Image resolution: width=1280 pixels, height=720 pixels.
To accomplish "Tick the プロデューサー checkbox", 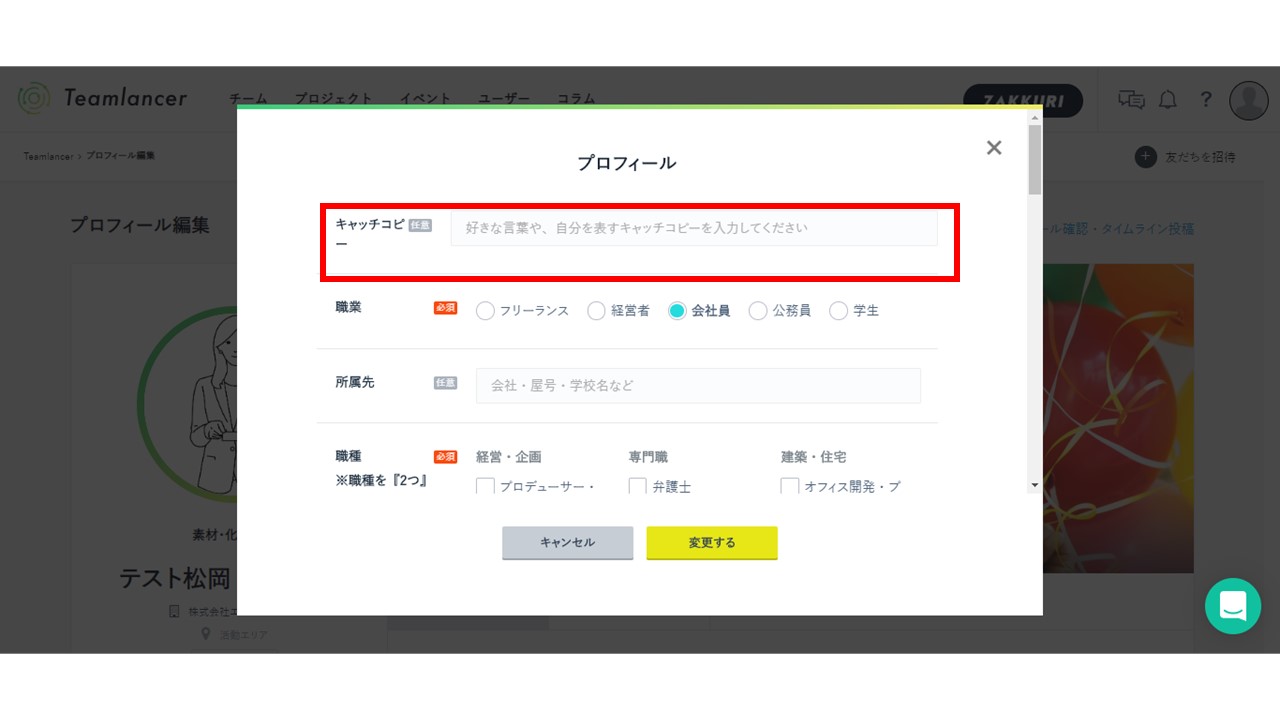I will pyautogui.click(x=485, y=487).
